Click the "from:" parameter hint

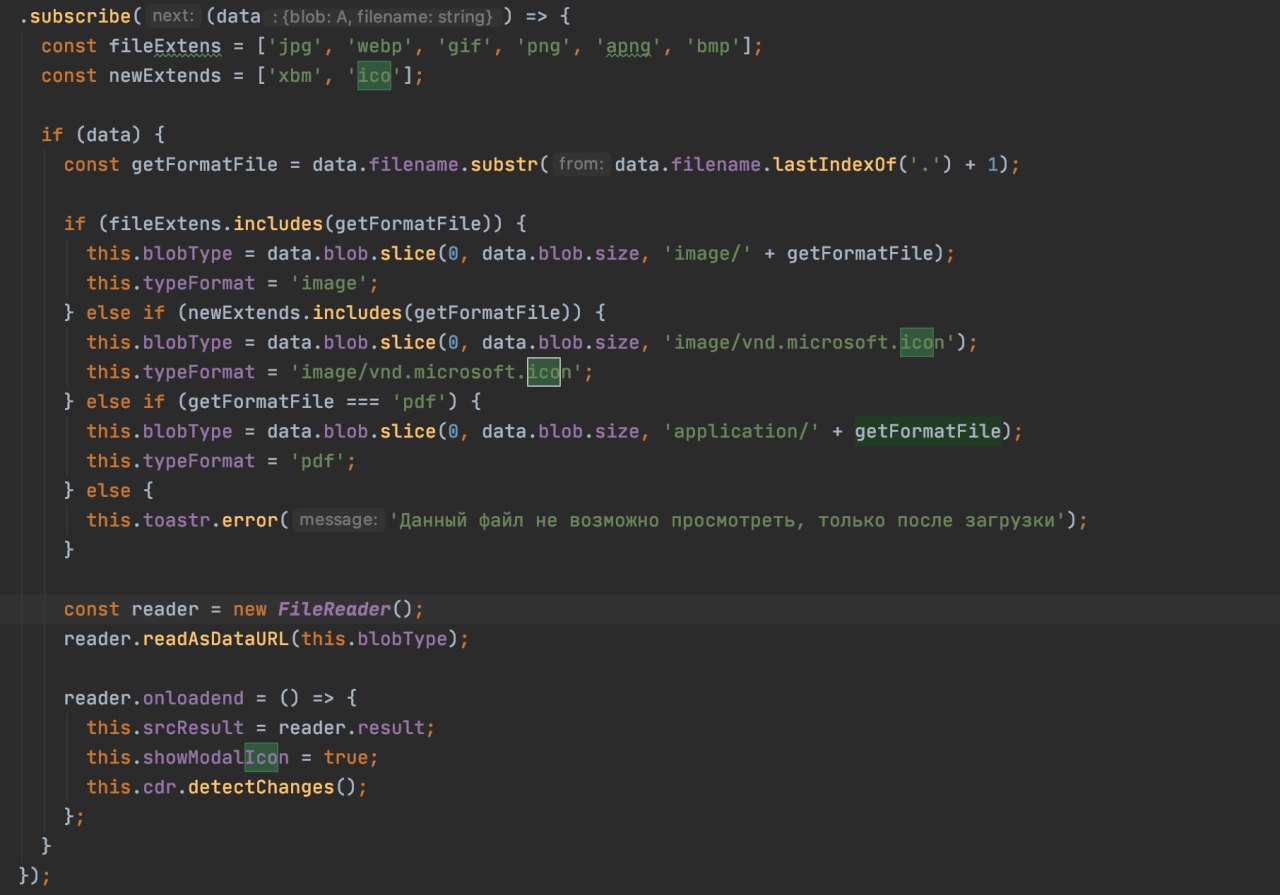coord(581,165)
